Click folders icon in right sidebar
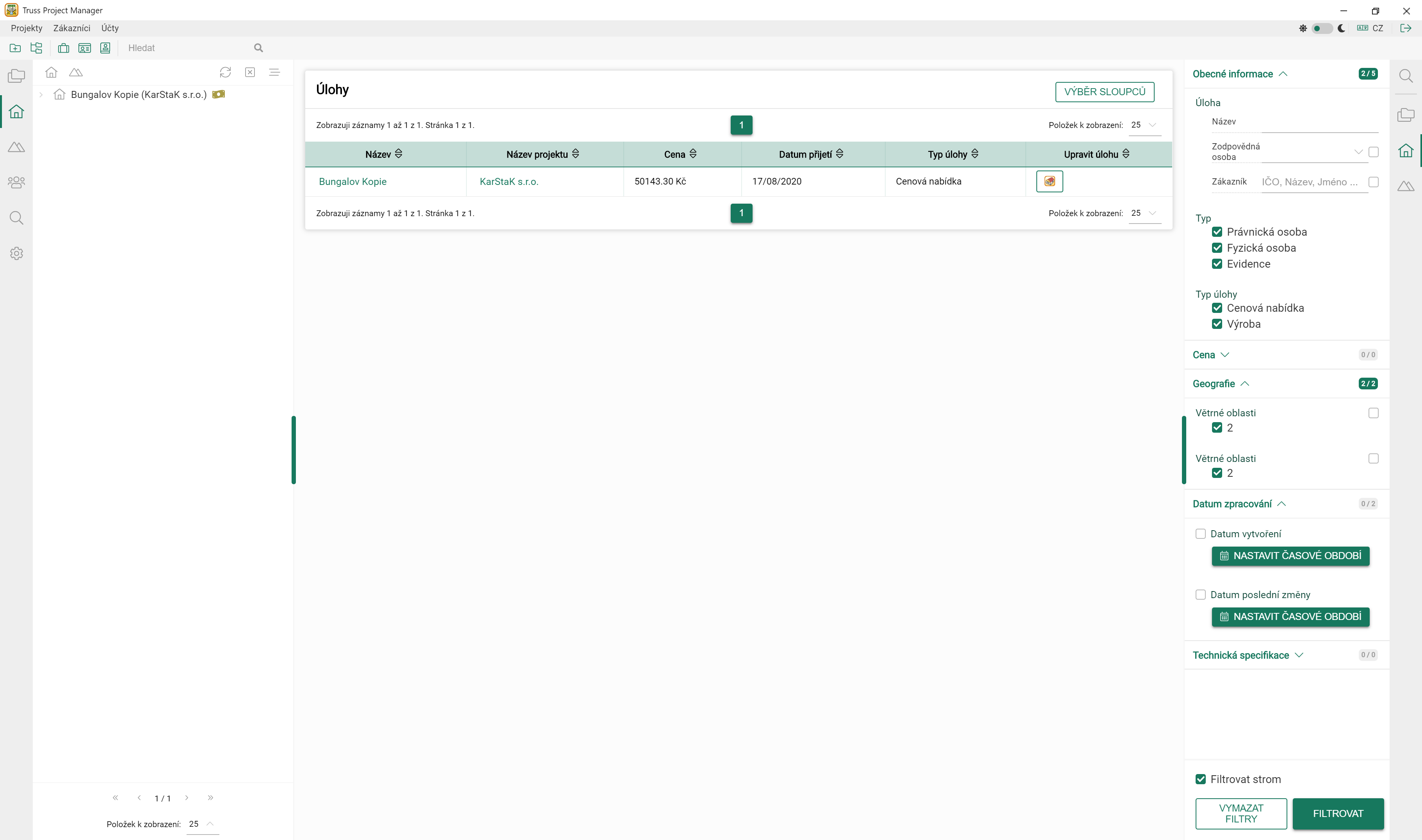The height and width of the screenshot is (840, 1422). point(1406,115)
